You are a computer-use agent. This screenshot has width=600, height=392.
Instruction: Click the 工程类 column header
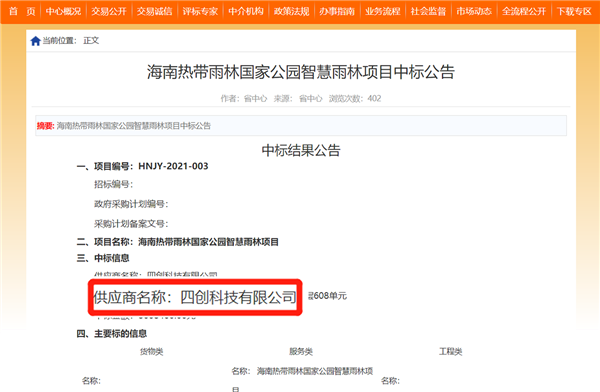(450, 351)
